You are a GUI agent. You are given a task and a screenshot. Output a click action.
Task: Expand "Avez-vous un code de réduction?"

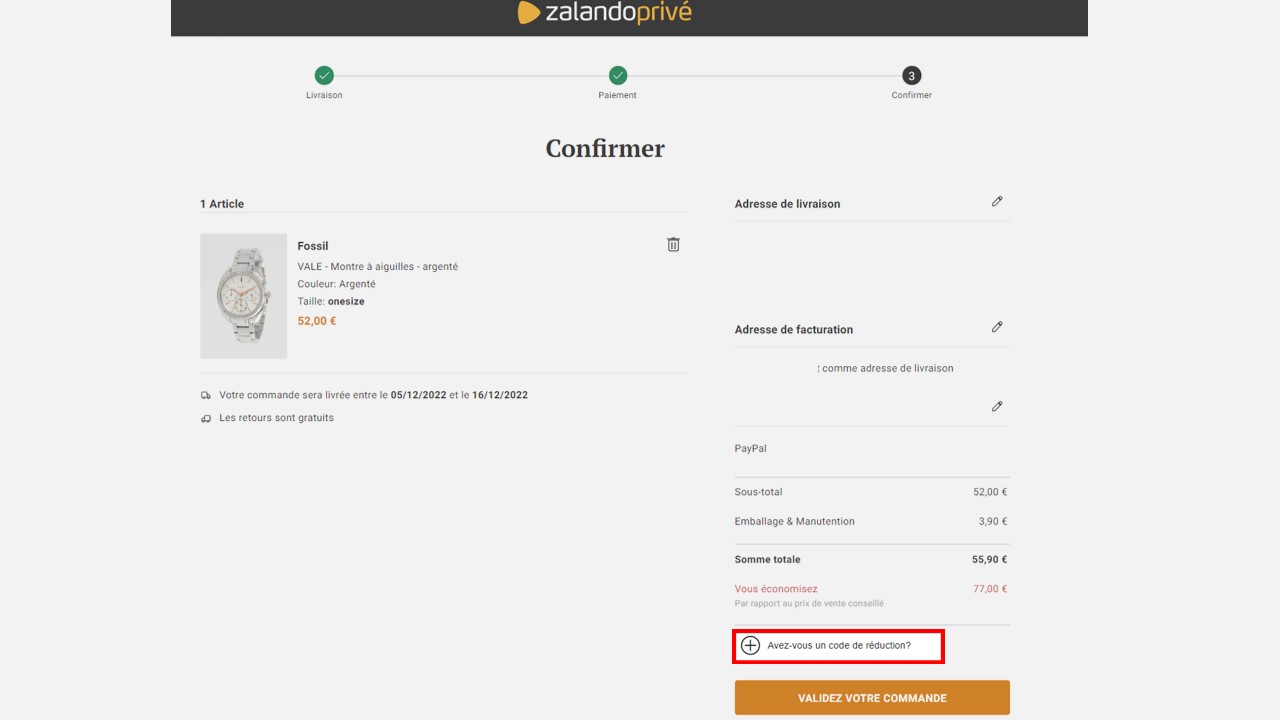tap(839, 645)
